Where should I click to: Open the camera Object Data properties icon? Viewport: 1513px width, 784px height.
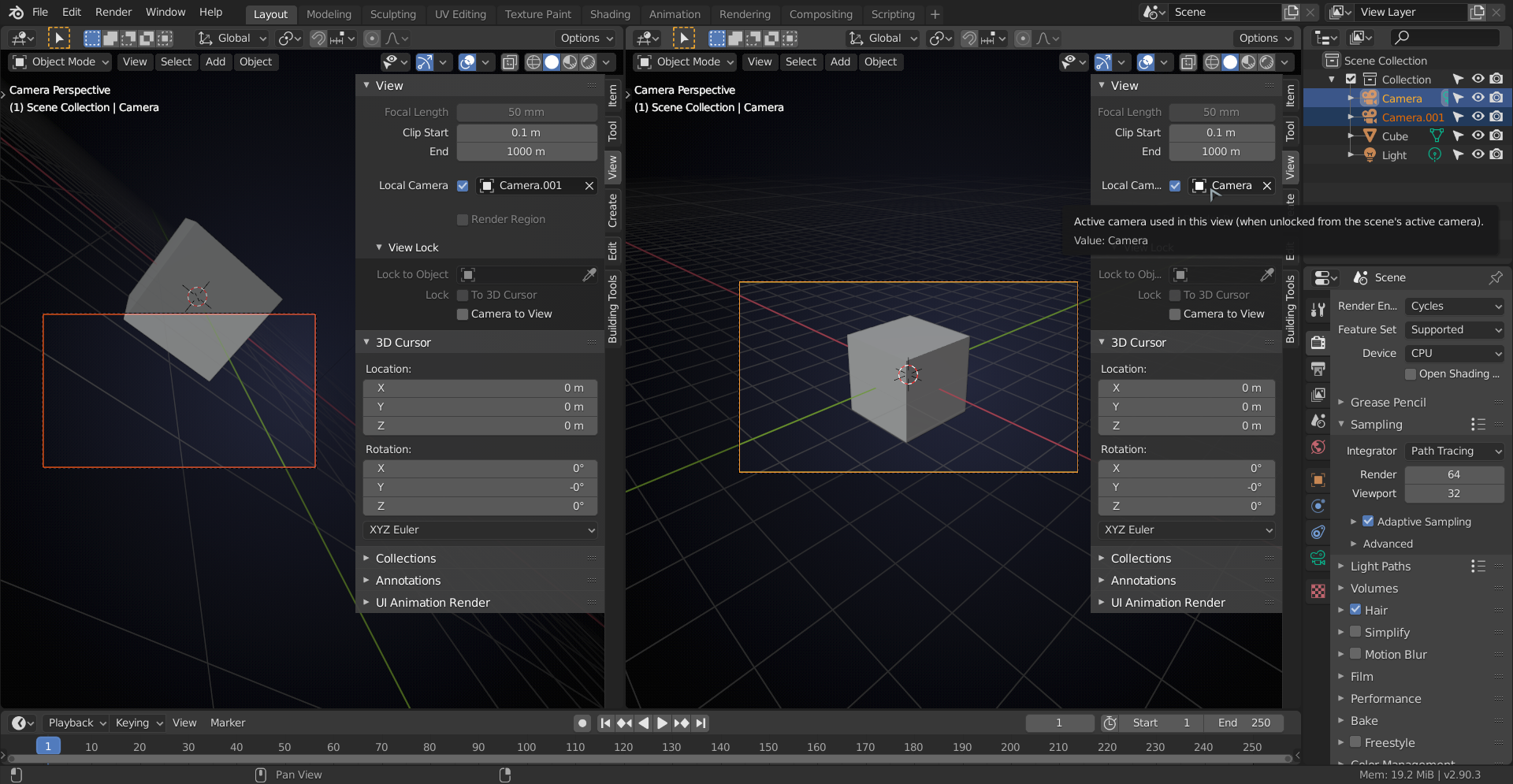(1318, 559)
